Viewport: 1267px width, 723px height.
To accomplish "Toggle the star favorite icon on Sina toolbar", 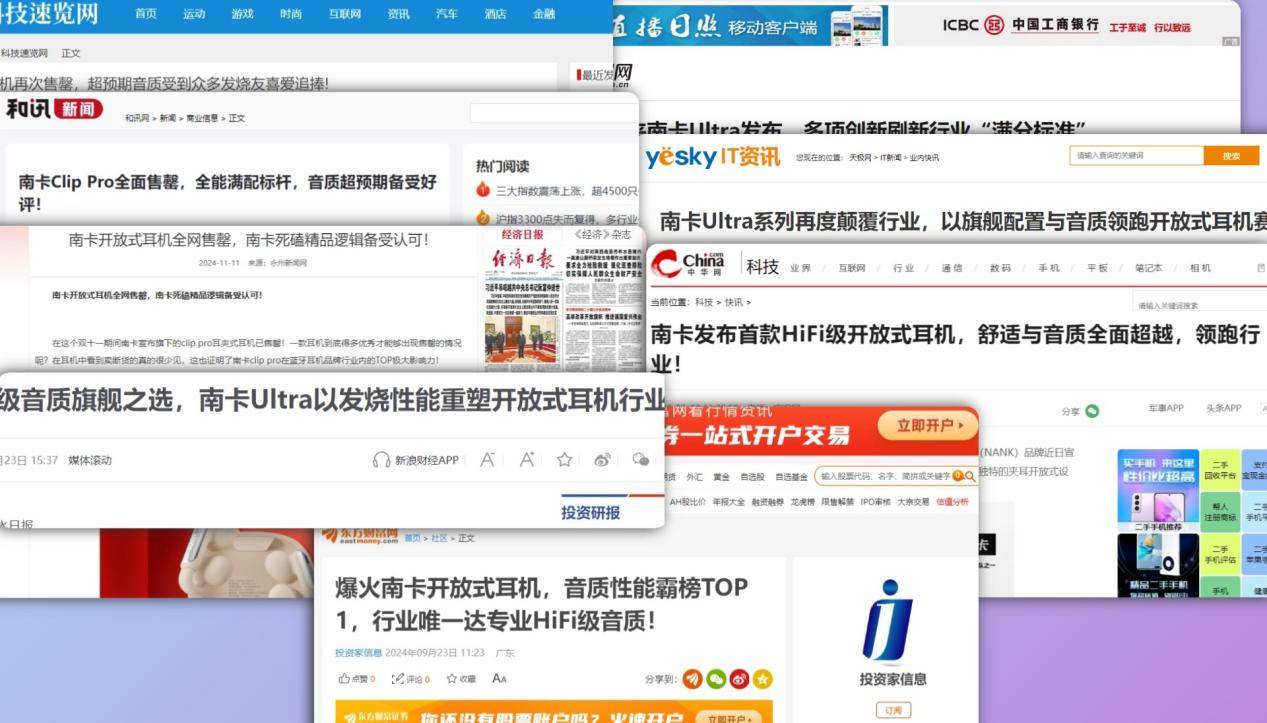I will point(564,460).
